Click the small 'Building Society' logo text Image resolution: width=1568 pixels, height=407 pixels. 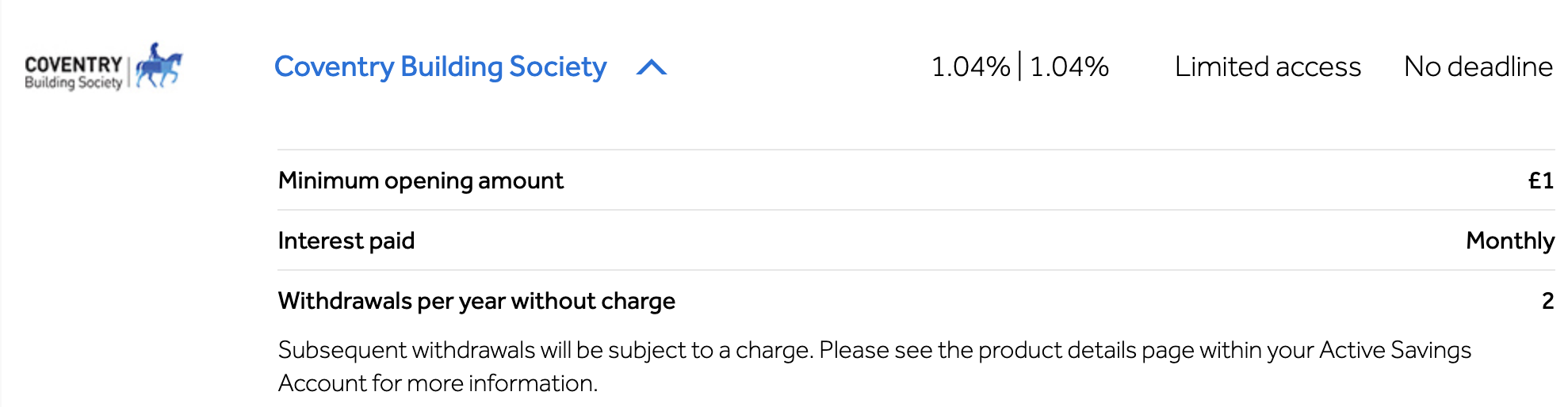74,82
